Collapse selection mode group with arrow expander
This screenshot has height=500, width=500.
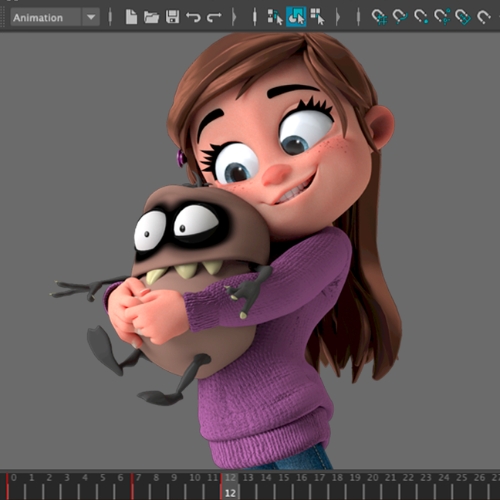click(x=338, y=17)
